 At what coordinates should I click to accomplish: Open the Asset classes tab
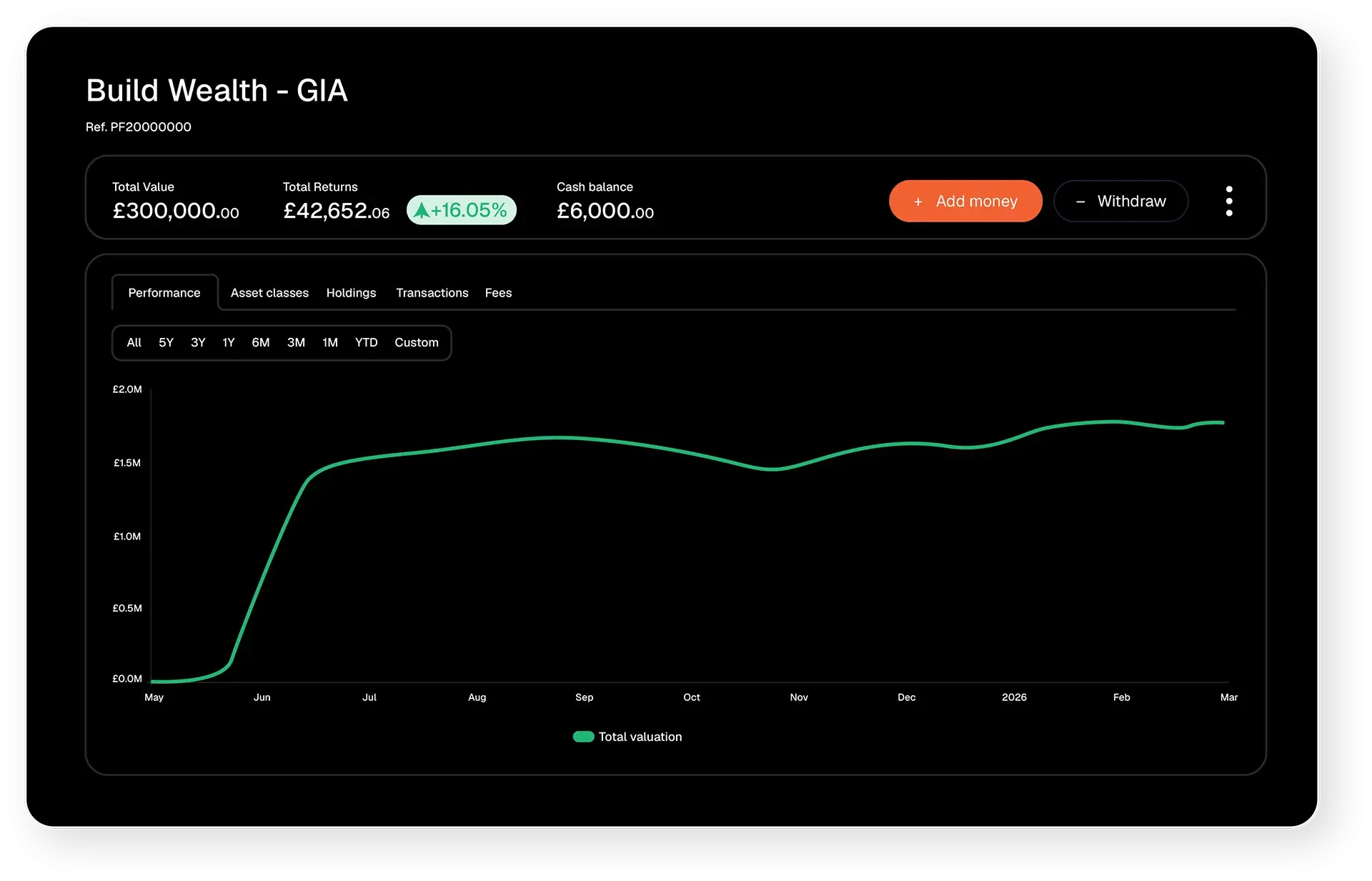(269, 292)
